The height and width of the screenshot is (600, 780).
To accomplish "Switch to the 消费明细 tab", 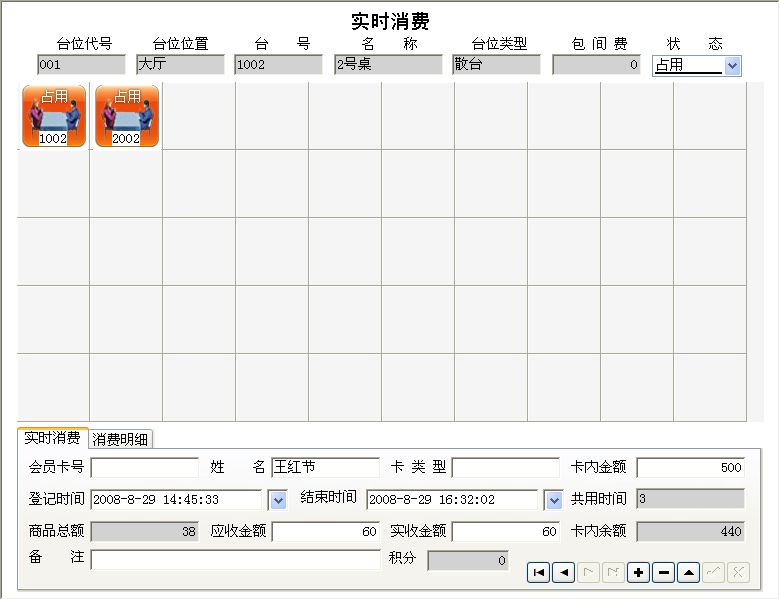I will (x=120, y=439).
